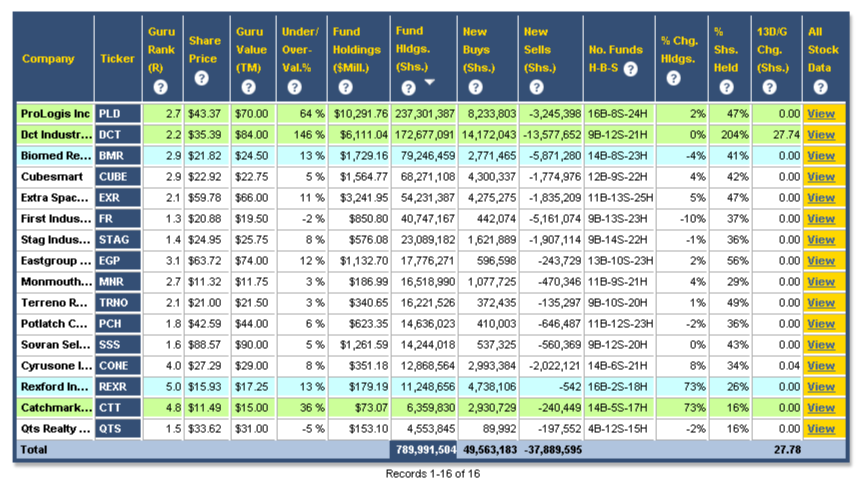
Task: Click the STAG ticker cell
Action: tap(118, 240)
